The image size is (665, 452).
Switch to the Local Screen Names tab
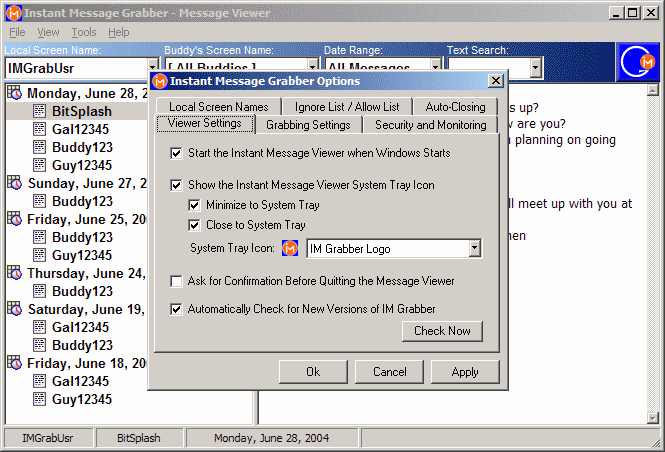[x=218, y=107]
